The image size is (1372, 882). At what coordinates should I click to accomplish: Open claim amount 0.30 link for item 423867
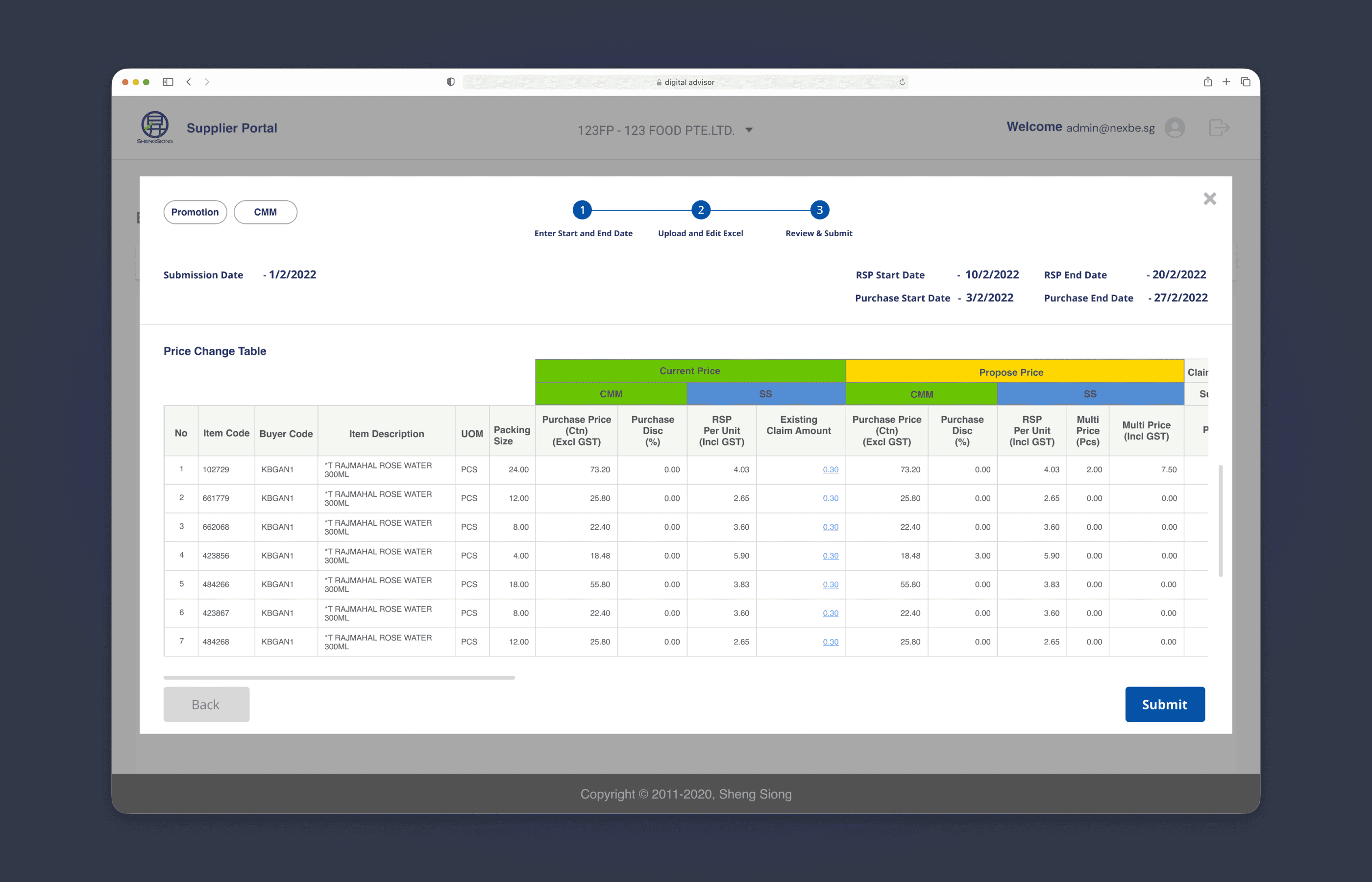(830, 613)
